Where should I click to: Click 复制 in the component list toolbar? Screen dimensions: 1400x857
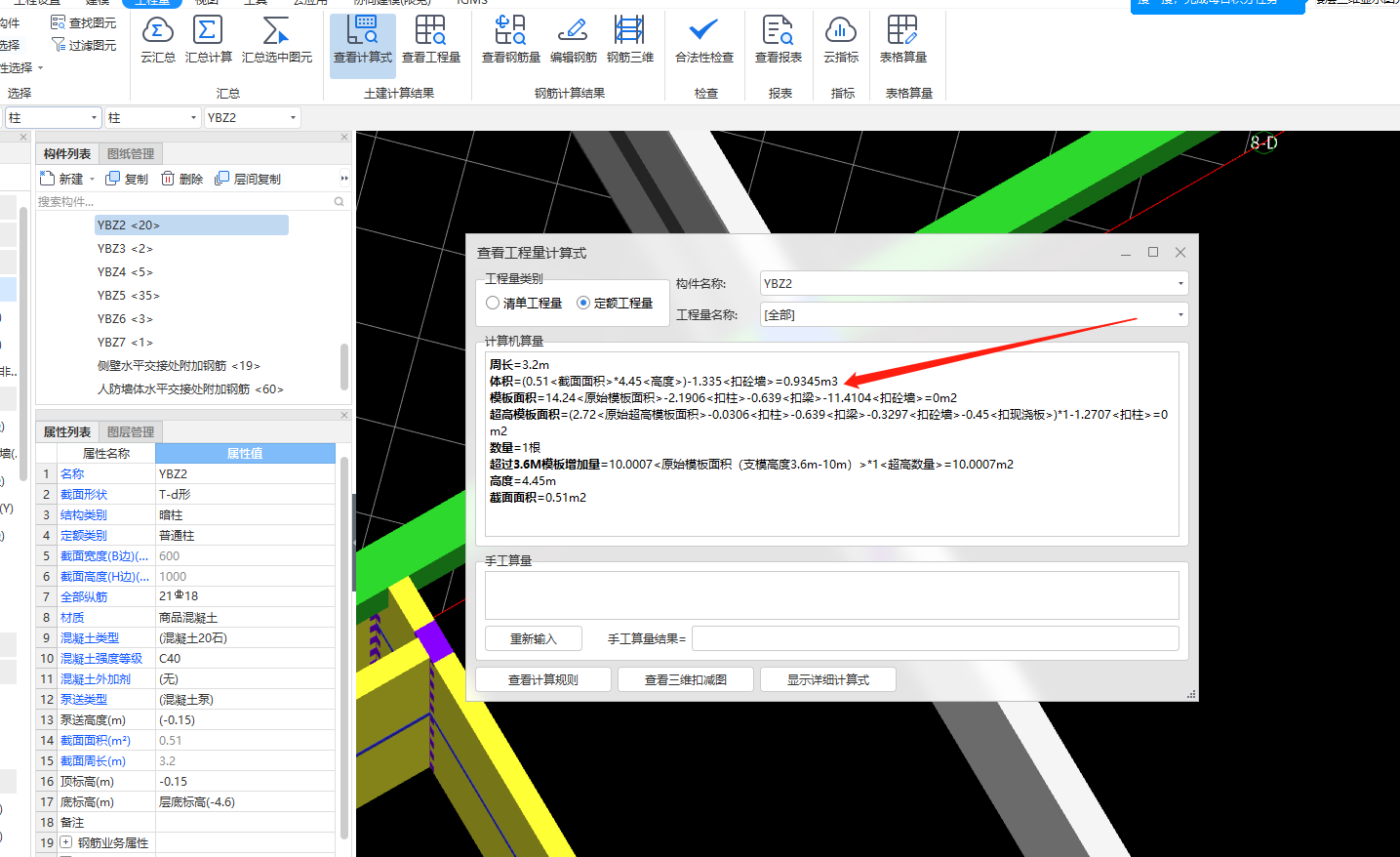click(x=127, y=179)
